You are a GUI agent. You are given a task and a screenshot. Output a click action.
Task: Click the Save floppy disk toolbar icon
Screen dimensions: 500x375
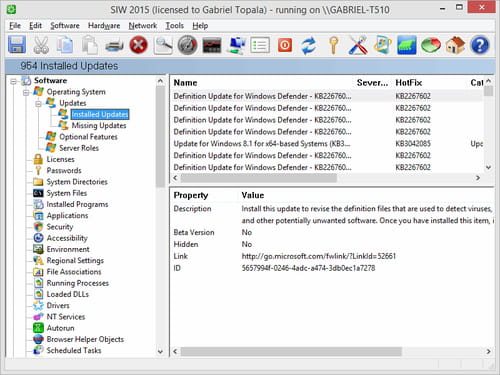click(17, 45)
